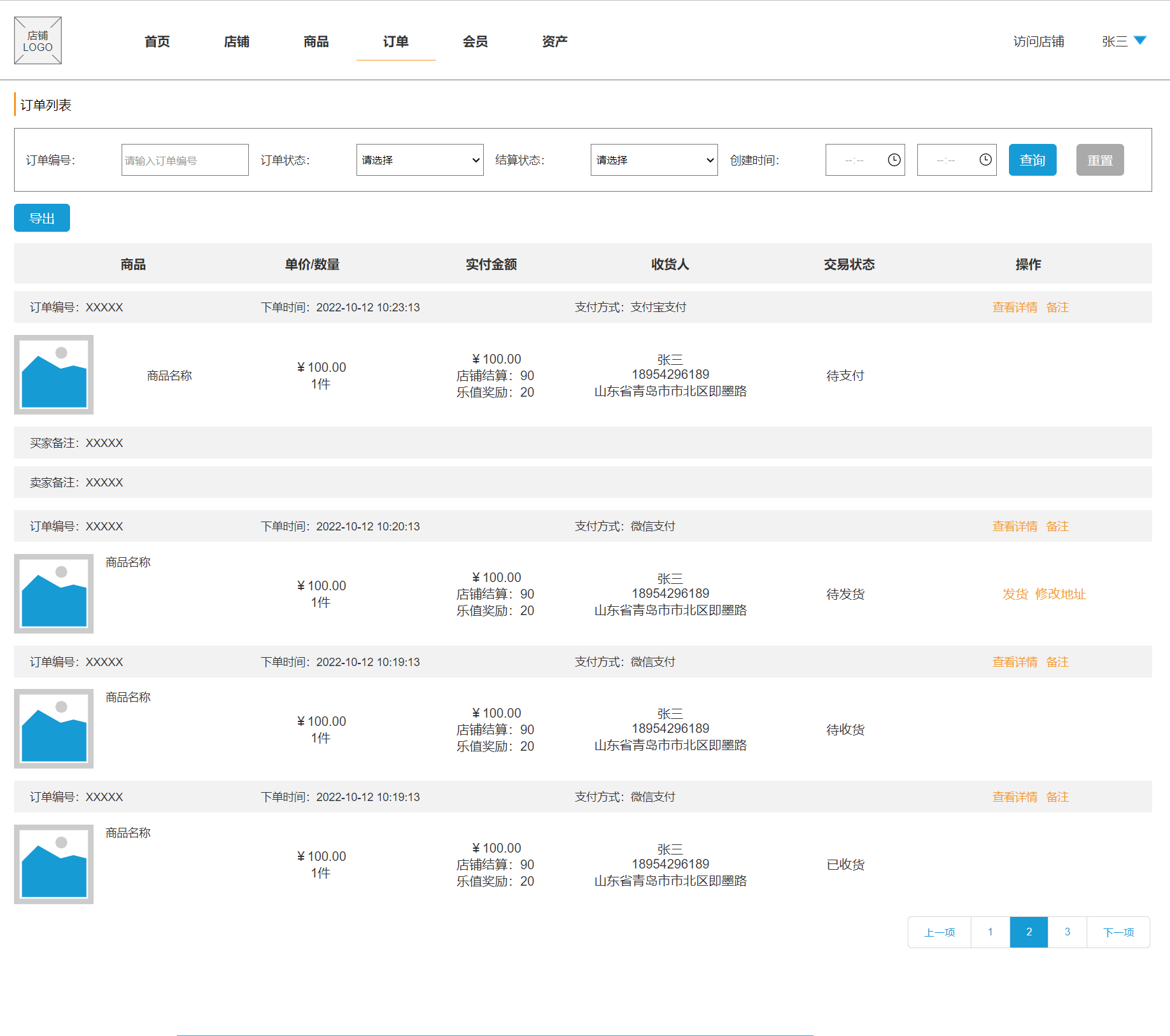Open the 会员 menu tab
The height and width of the screenshot is (1036, 1170).
pos(476,41)
